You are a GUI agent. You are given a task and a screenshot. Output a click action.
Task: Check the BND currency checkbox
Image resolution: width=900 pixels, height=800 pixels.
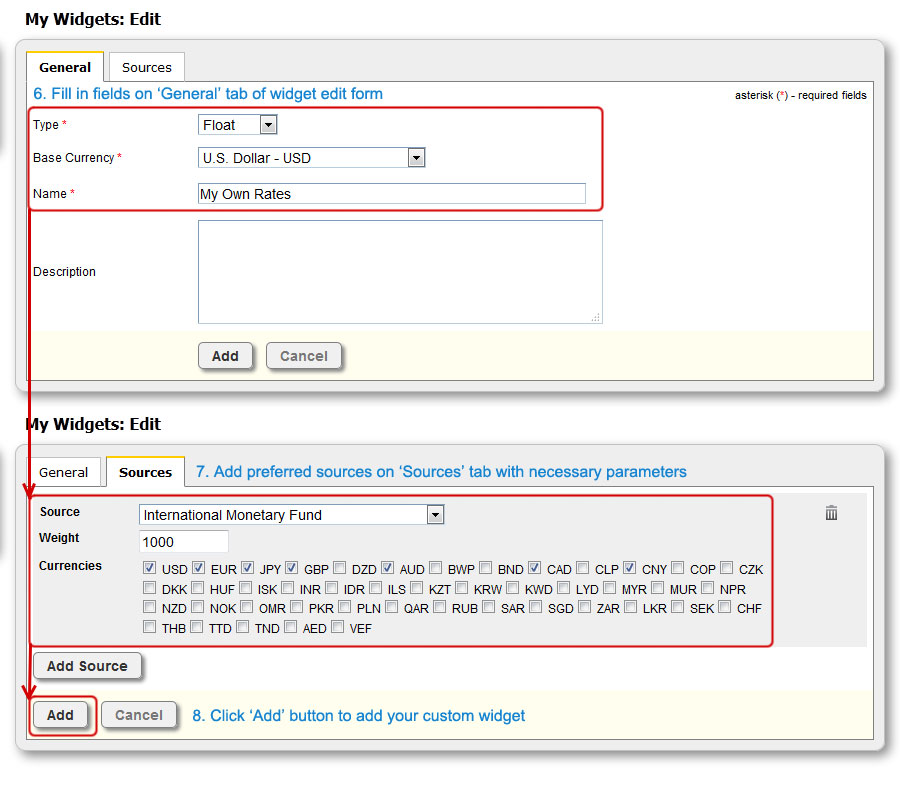[x=486, y=568]
